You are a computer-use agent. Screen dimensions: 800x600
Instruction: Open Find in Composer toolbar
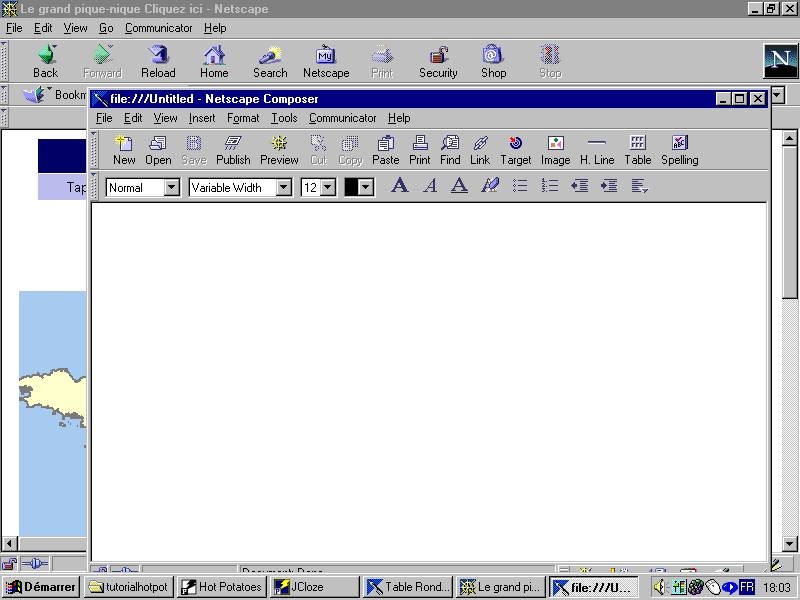[450, 151]
